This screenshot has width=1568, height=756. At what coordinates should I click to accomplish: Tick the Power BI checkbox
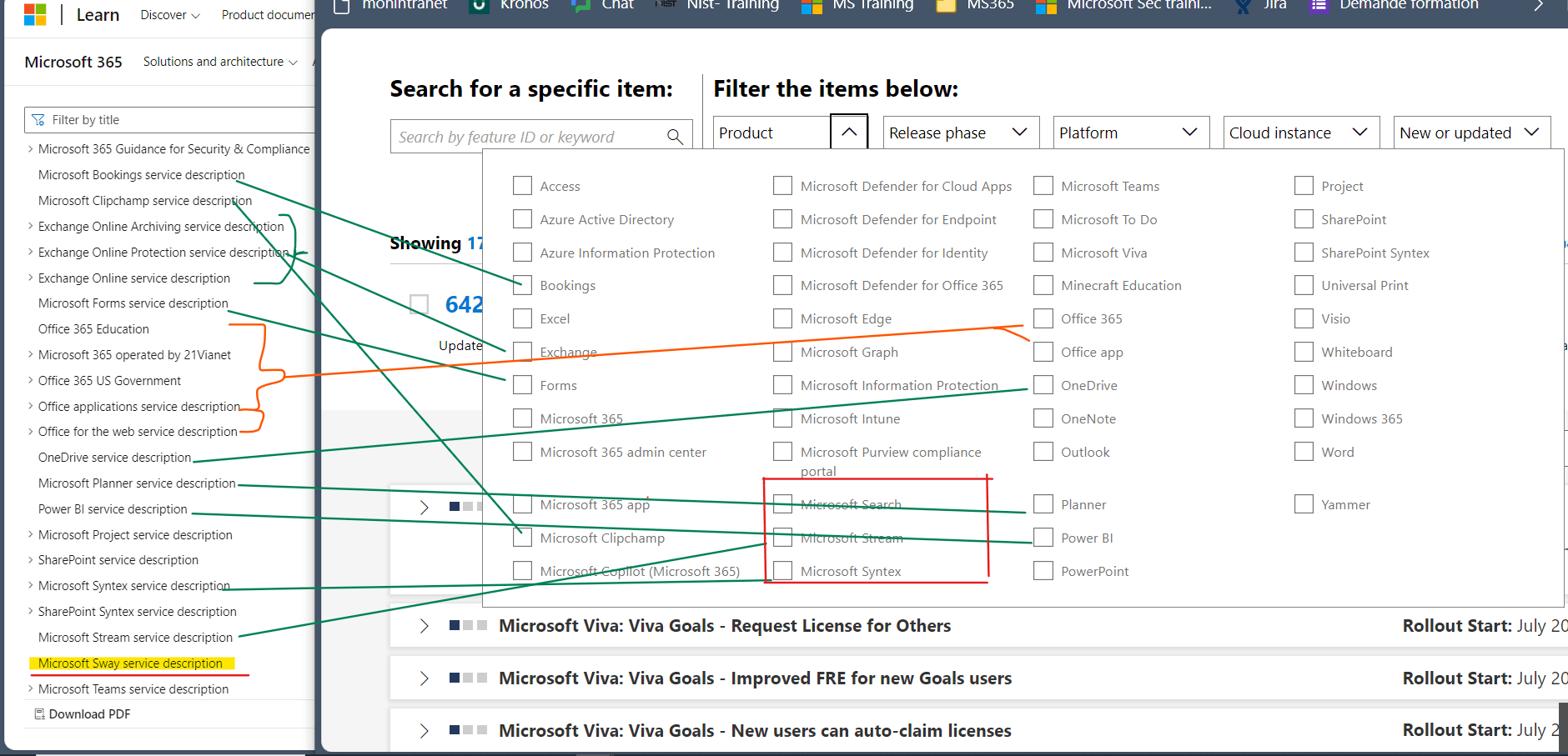[x=1043, y=538]
